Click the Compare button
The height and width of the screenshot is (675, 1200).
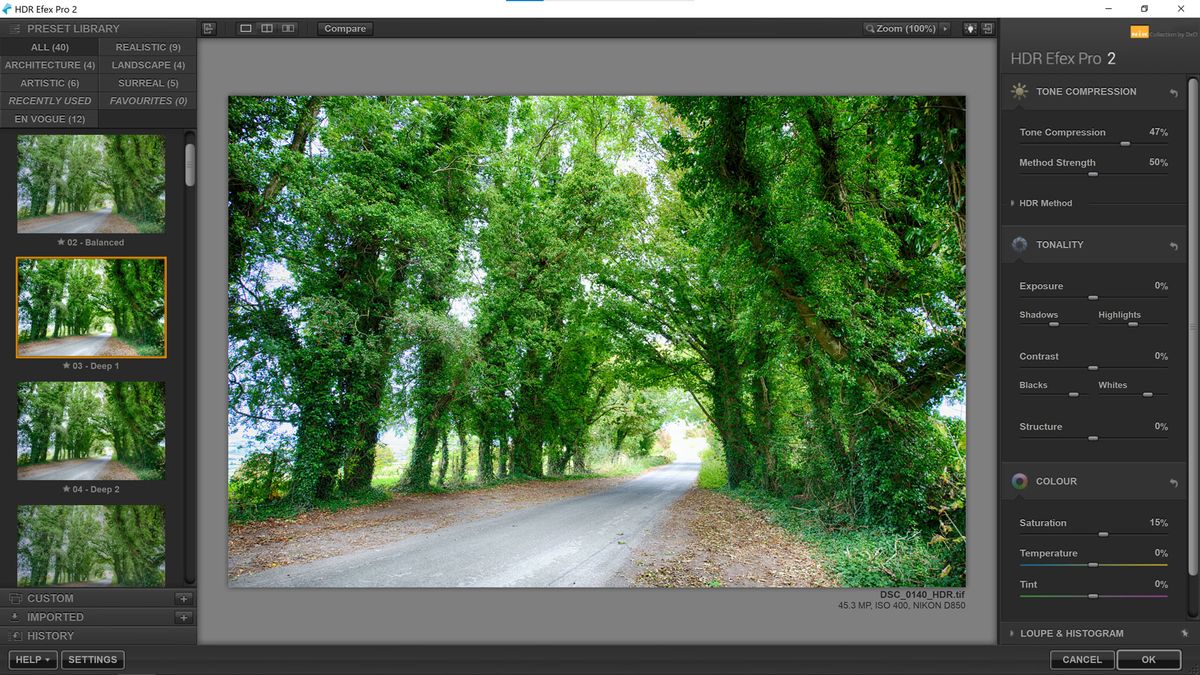click(x=344, y=28)
